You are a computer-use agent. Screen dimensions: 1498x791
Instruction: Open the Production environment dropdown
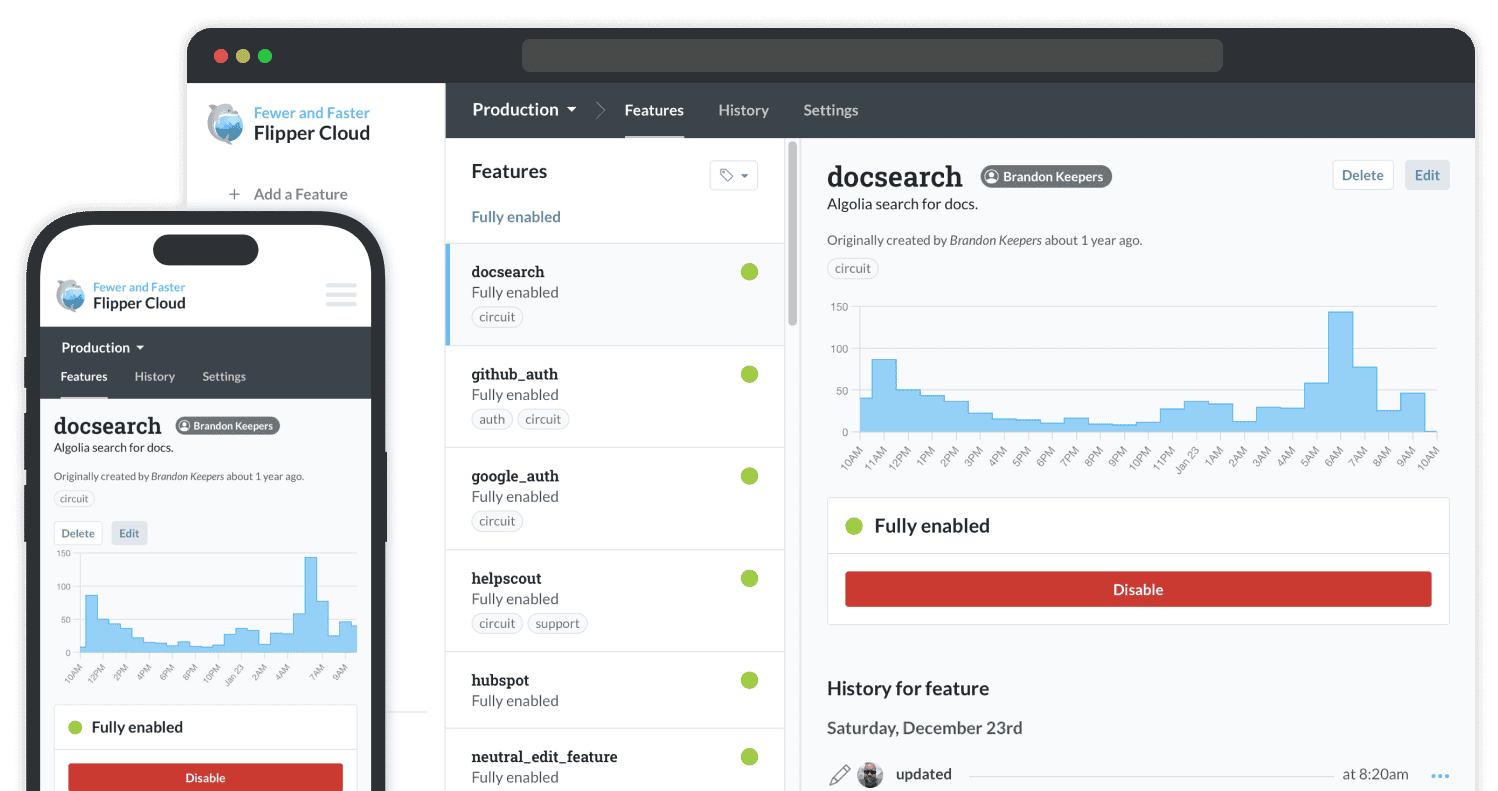[x=524, y=110]
